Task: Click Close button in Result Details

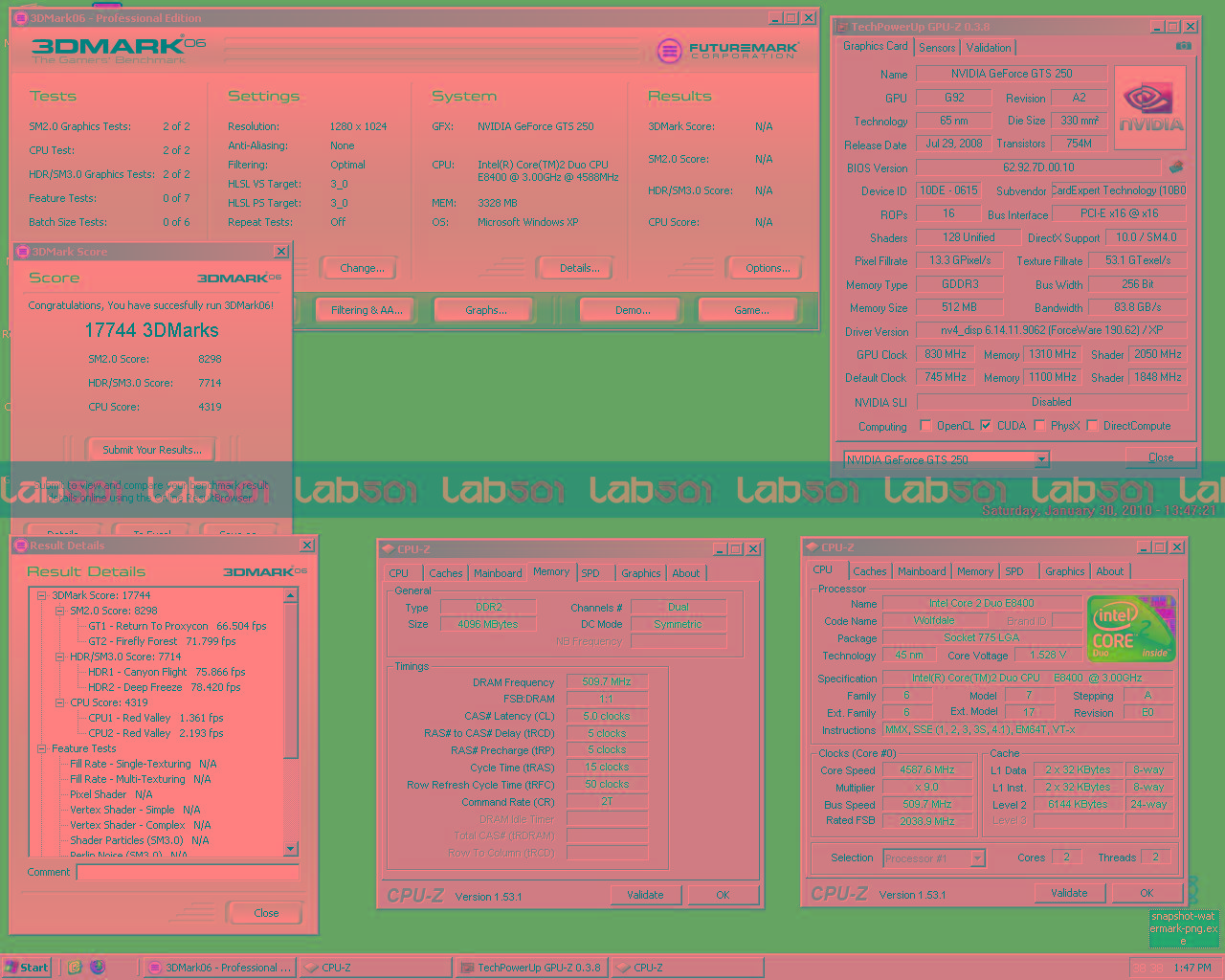Action: pyautogui.click(x=266, y=913)
